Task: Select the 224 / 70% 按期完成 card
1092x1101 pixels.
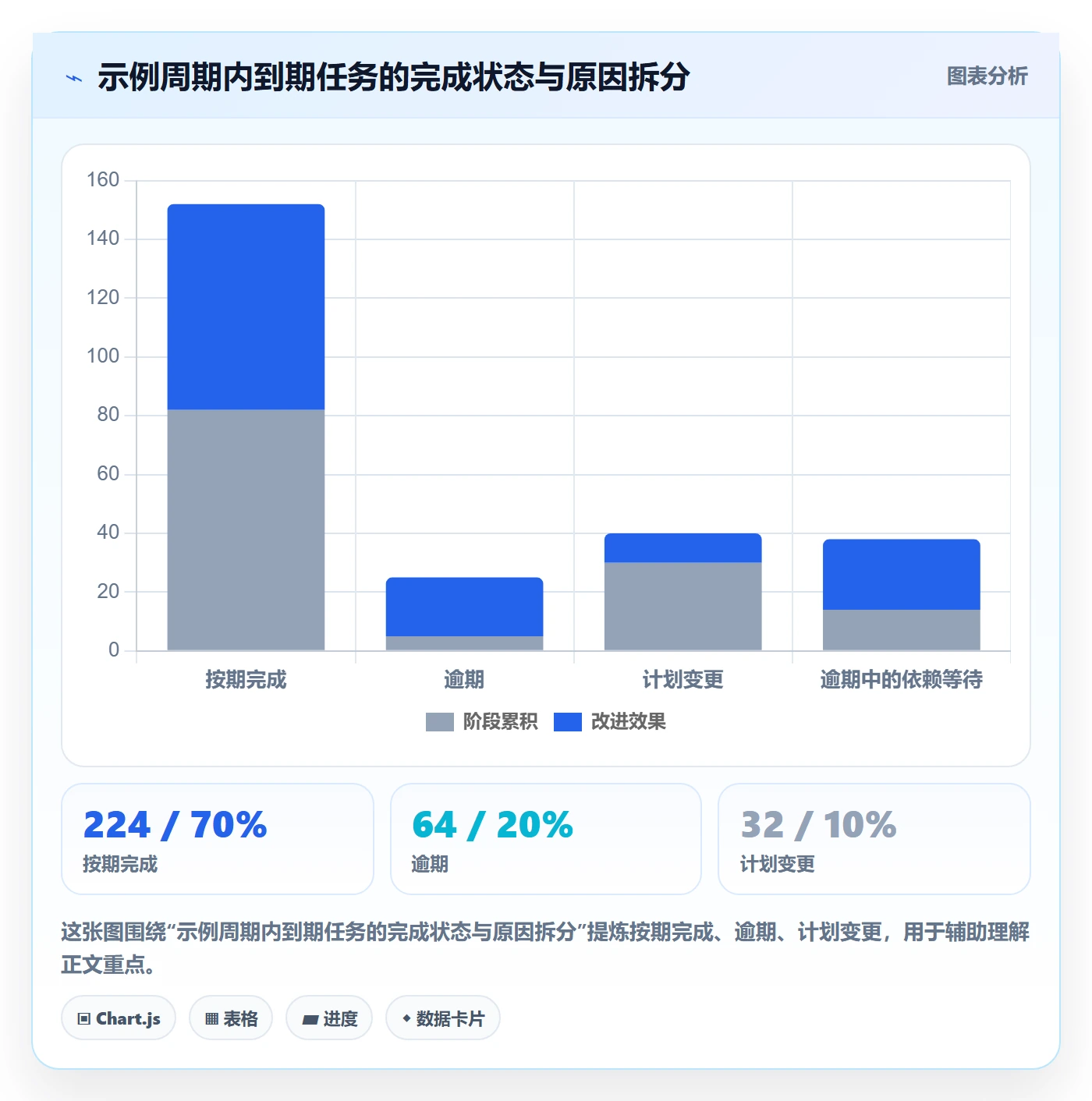Action: pos(218,839)
